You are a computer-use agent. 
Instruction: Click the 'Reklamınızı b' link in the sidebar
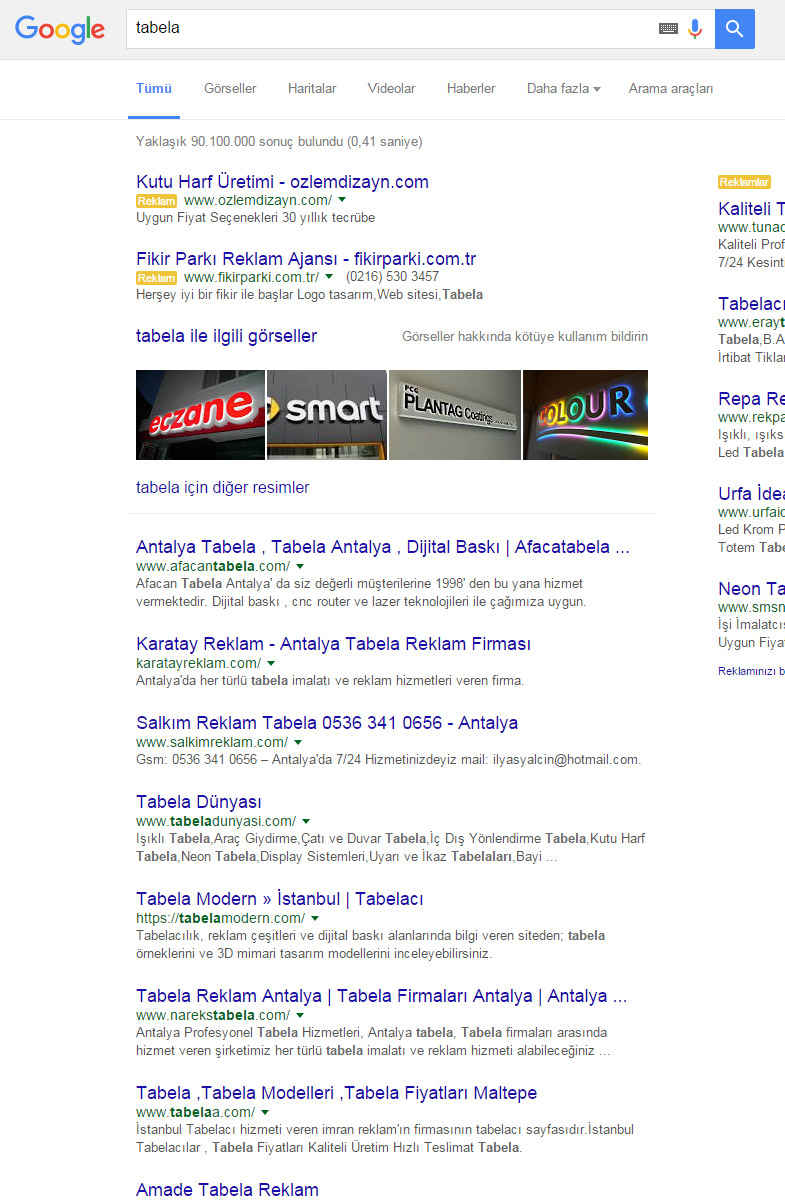pos(751,671)
